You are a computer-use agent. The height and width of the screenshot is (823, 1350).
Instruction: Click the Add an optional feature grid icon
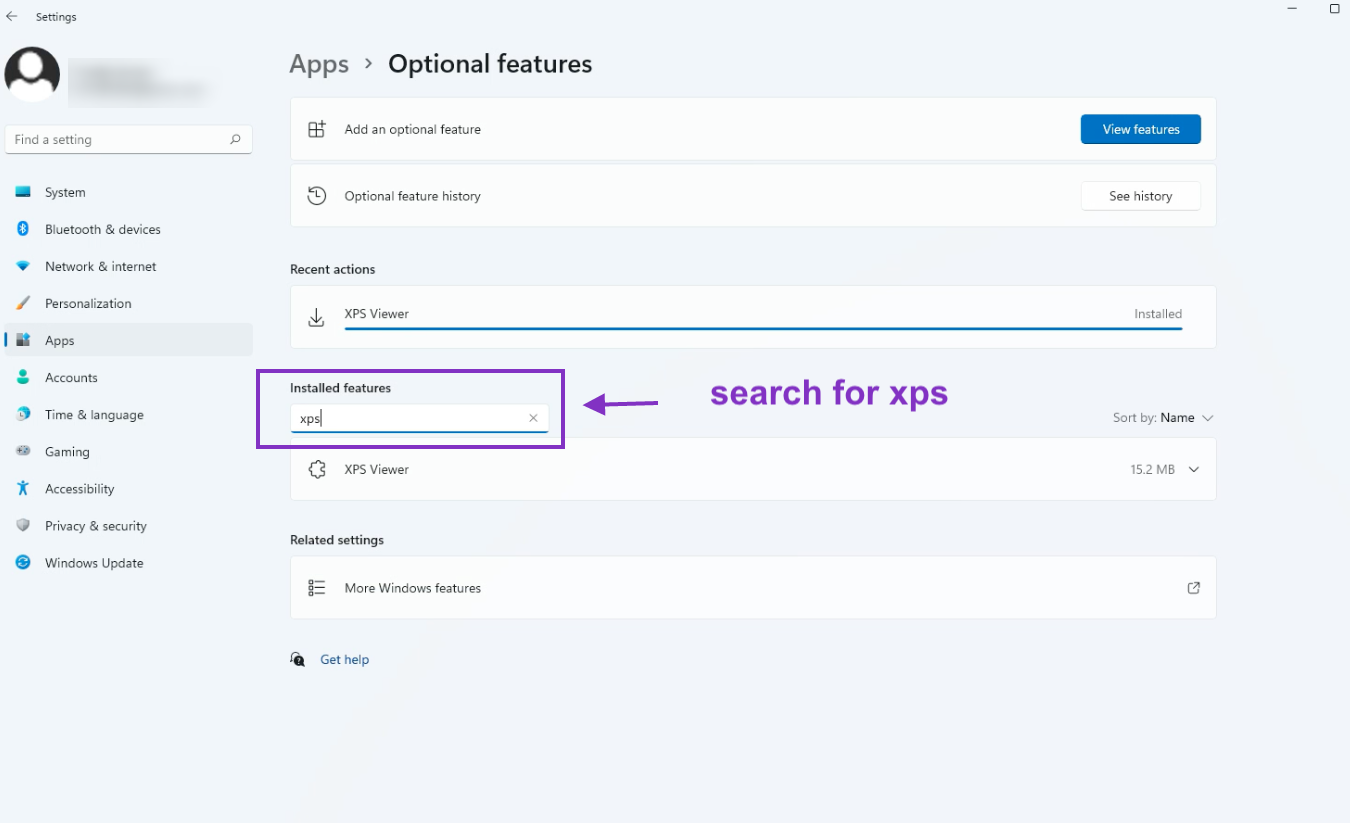[x=317, y=129]
